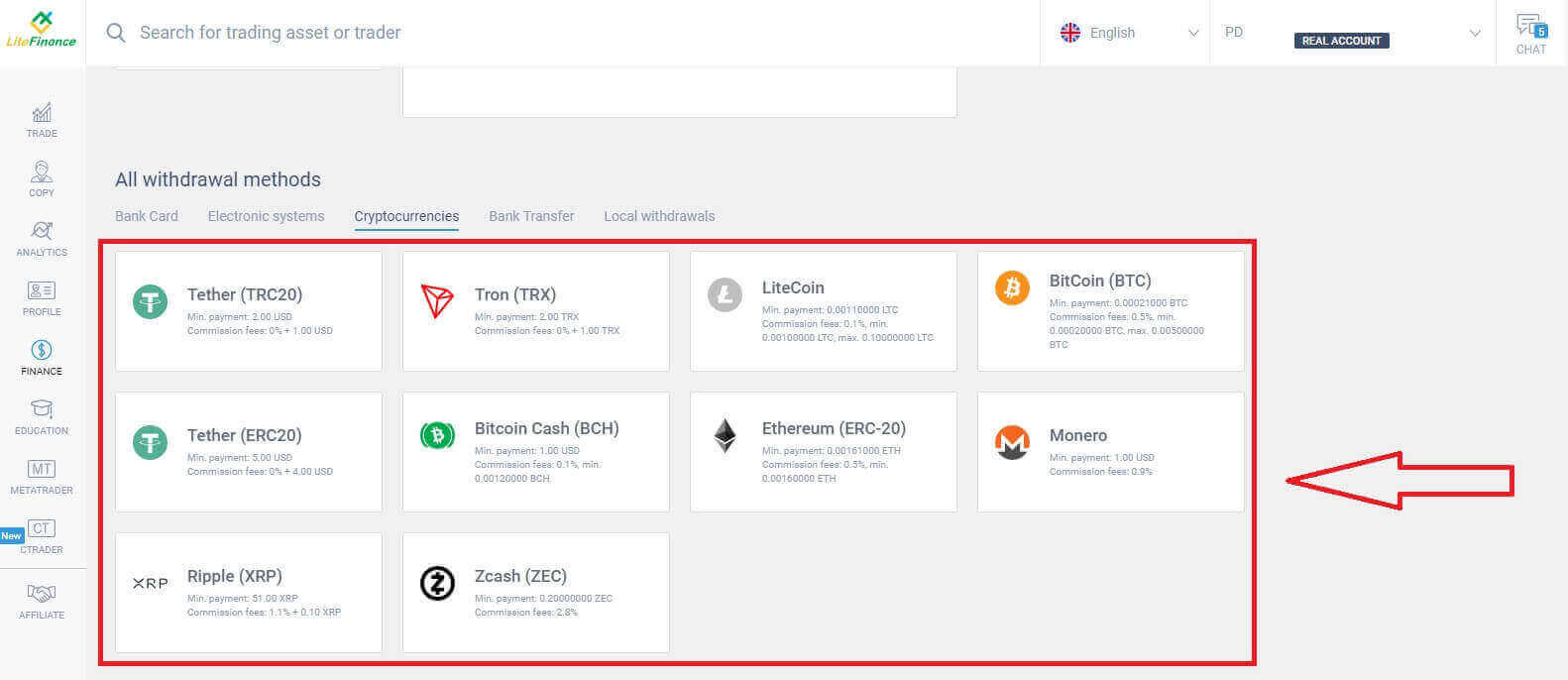Click the Ethereum diamond icon
The image size is (1568, 680).
(x=725, y=435)
